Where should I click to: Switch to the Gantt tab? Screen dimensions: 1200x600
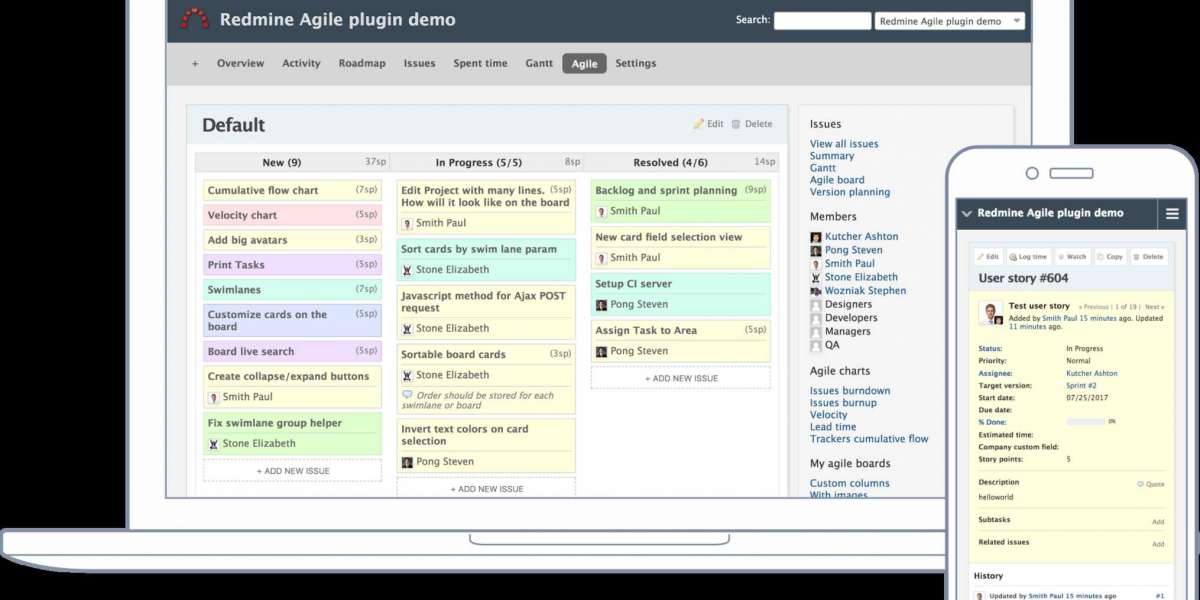click(539, 63)
